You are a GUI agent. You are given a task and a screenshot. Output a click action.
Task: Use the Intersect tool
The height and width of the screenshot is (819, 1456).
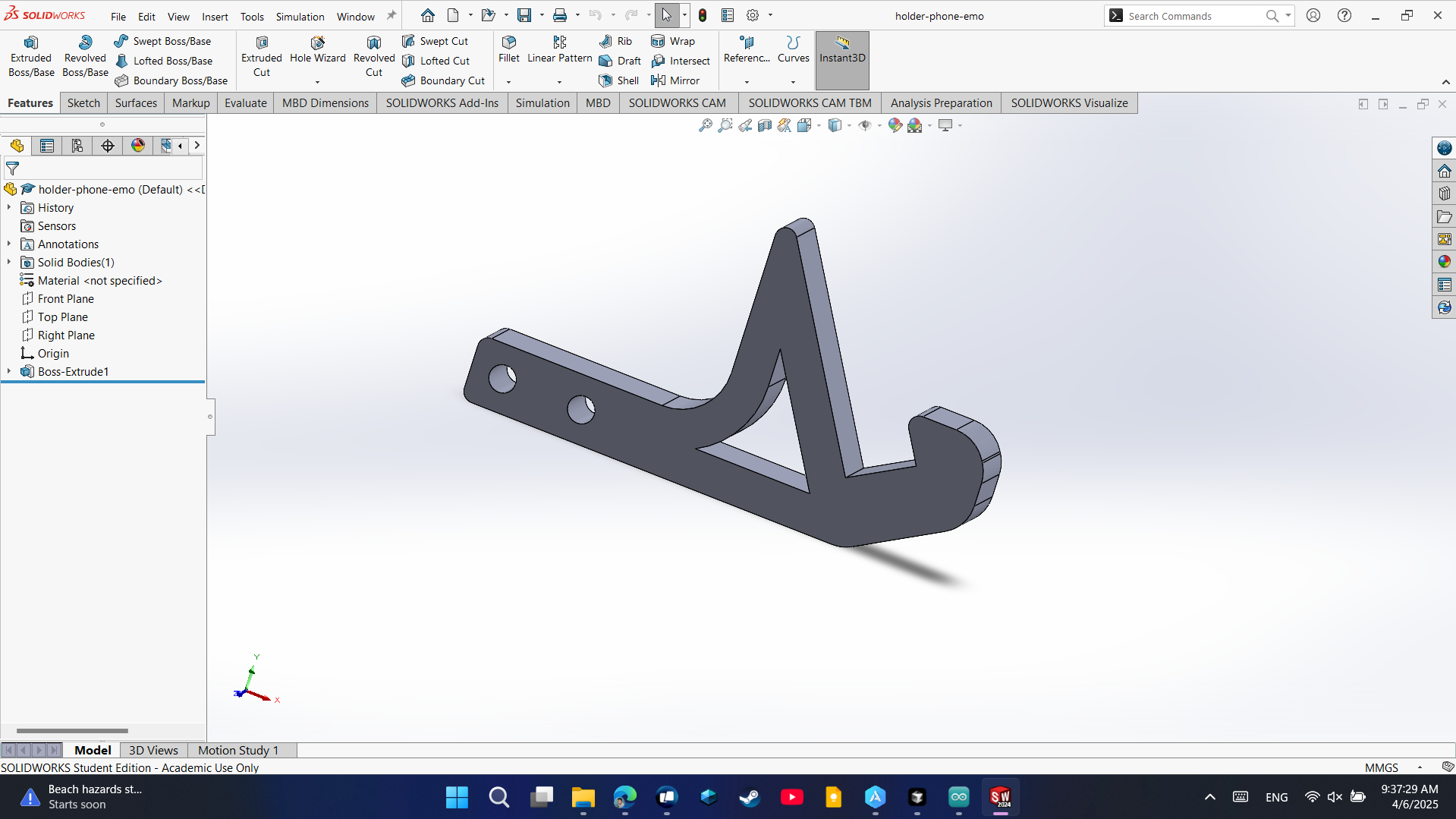(x=681, y=61)
